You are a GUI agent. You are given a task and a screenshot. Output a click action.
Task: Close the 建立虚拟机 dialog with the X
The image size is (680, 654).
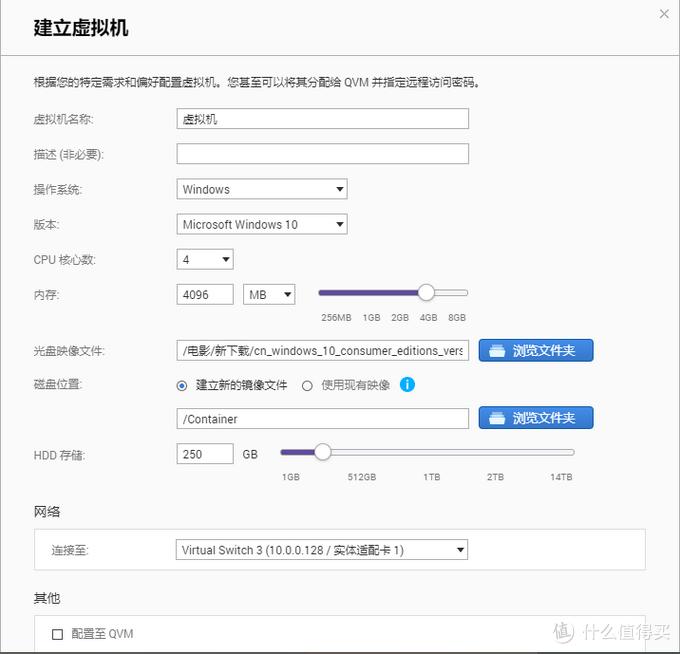click(x=664, y=14)
